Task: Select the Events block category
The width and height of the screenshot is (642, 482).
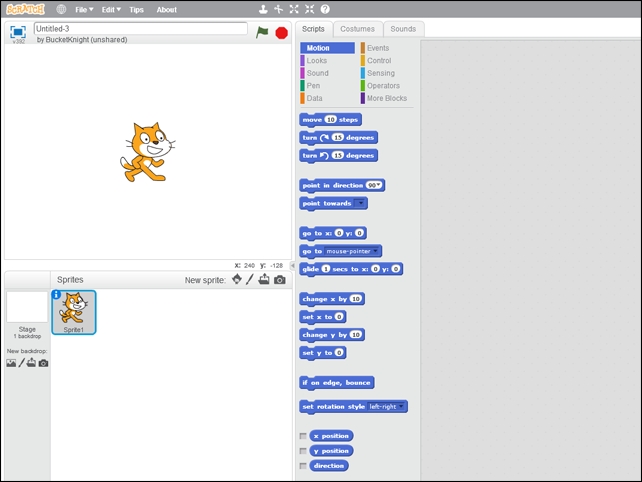Action: coord(378,48)
